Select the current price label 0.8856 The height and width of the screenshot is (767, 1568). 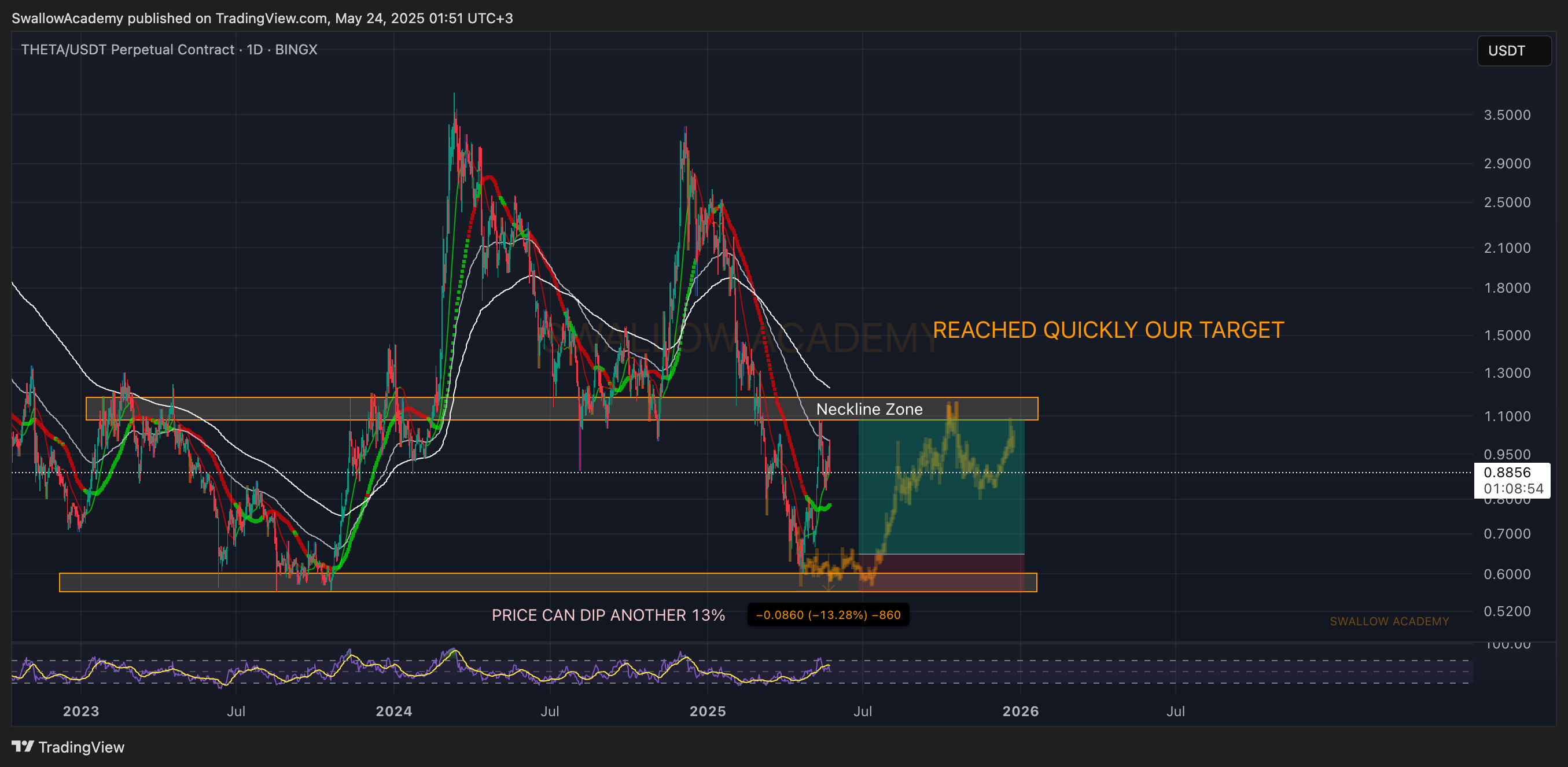(x=1507, y=473)
